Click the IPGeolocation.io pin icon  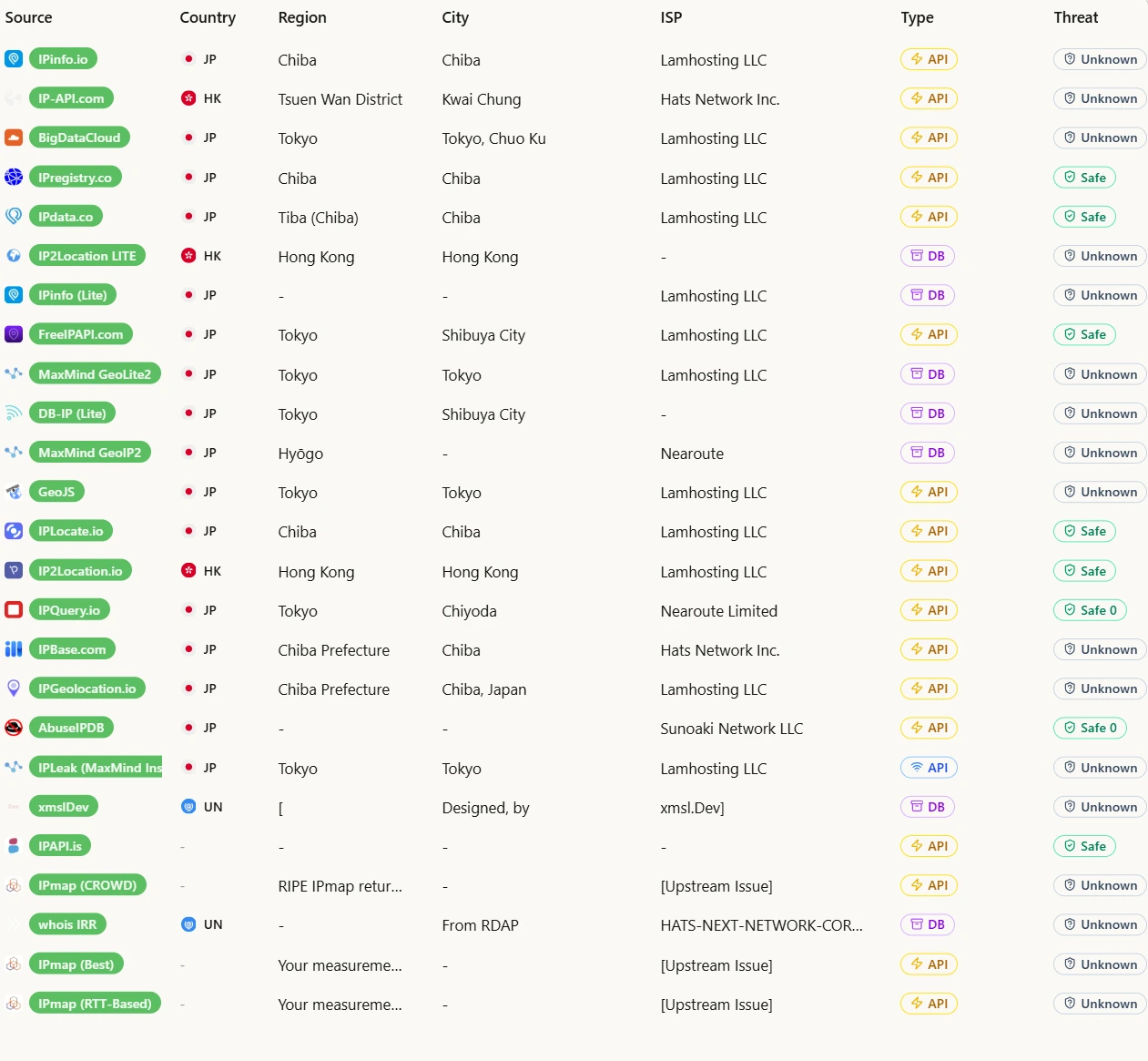pos(14,689)
